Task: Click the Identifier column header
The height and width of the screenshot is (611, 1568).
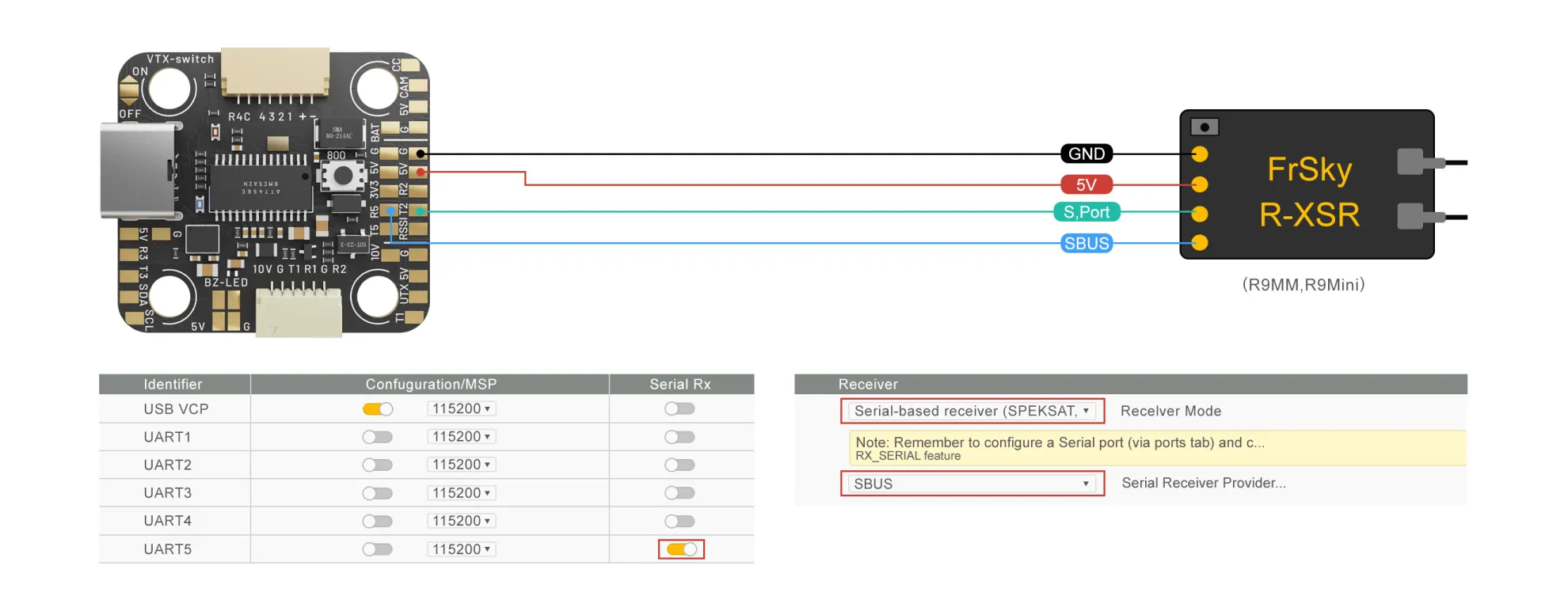Action: point(173,385)
